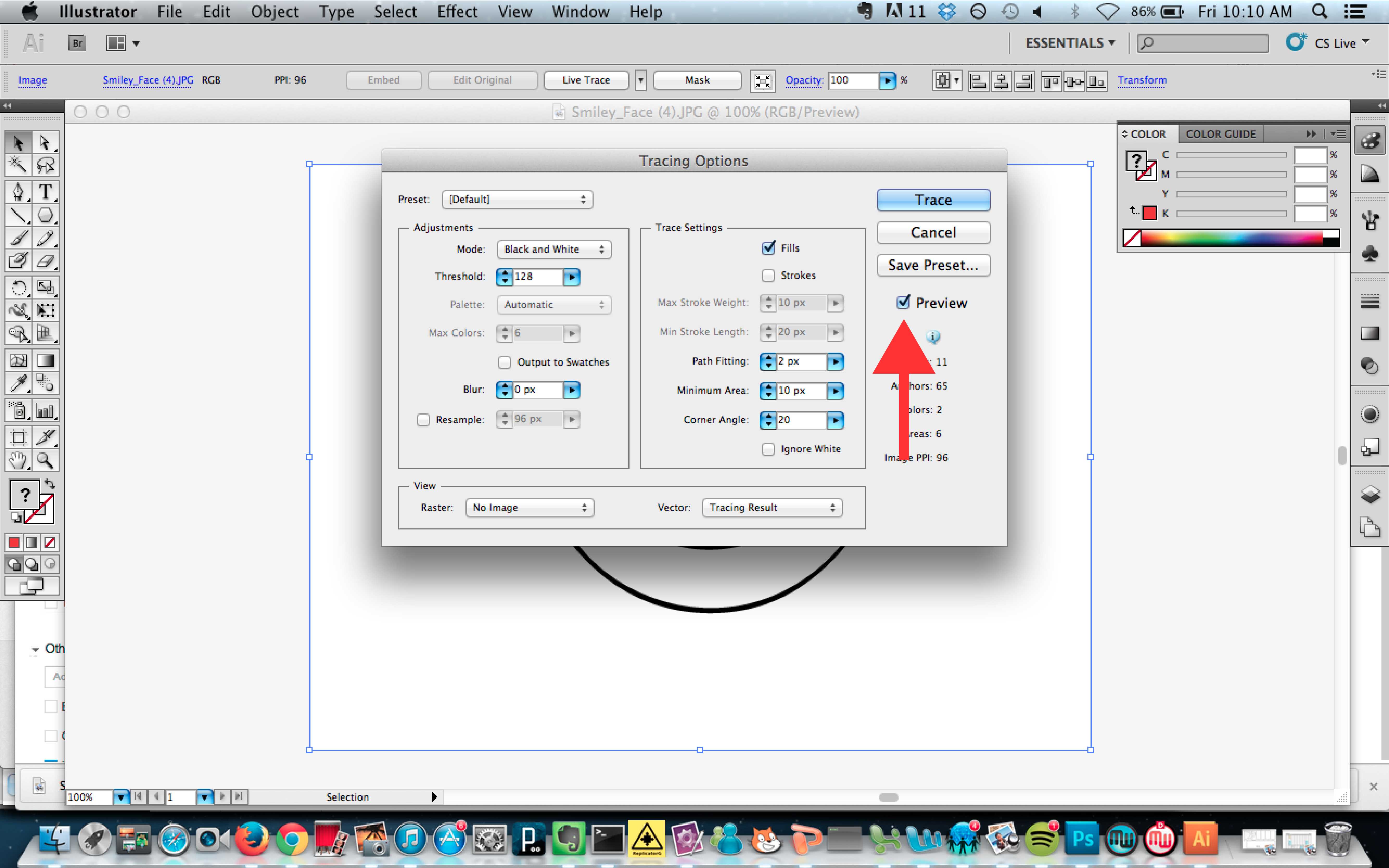Open the Preset dropdown
The image size is (1389, 868).
coord(516,199)
